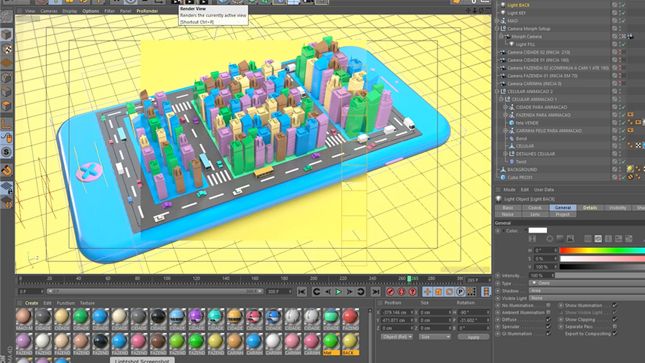
Task: Enable the Separate Pass checkbox
Action: coord(615,326)
